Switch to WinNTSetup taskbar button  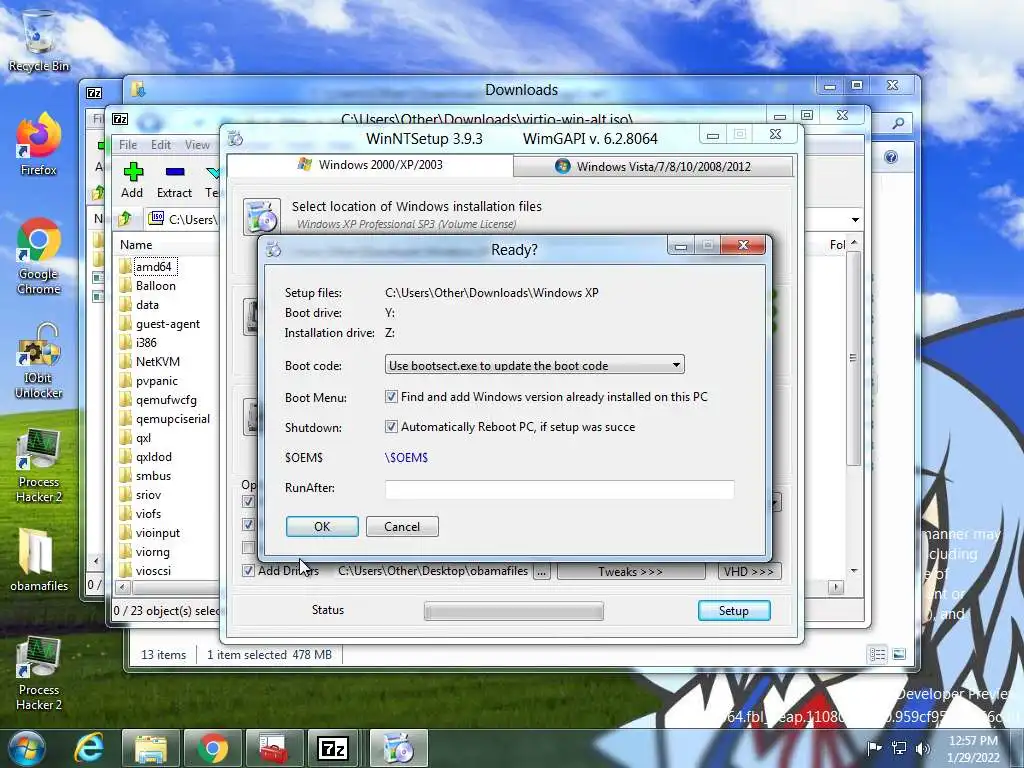tap(398, 748)
